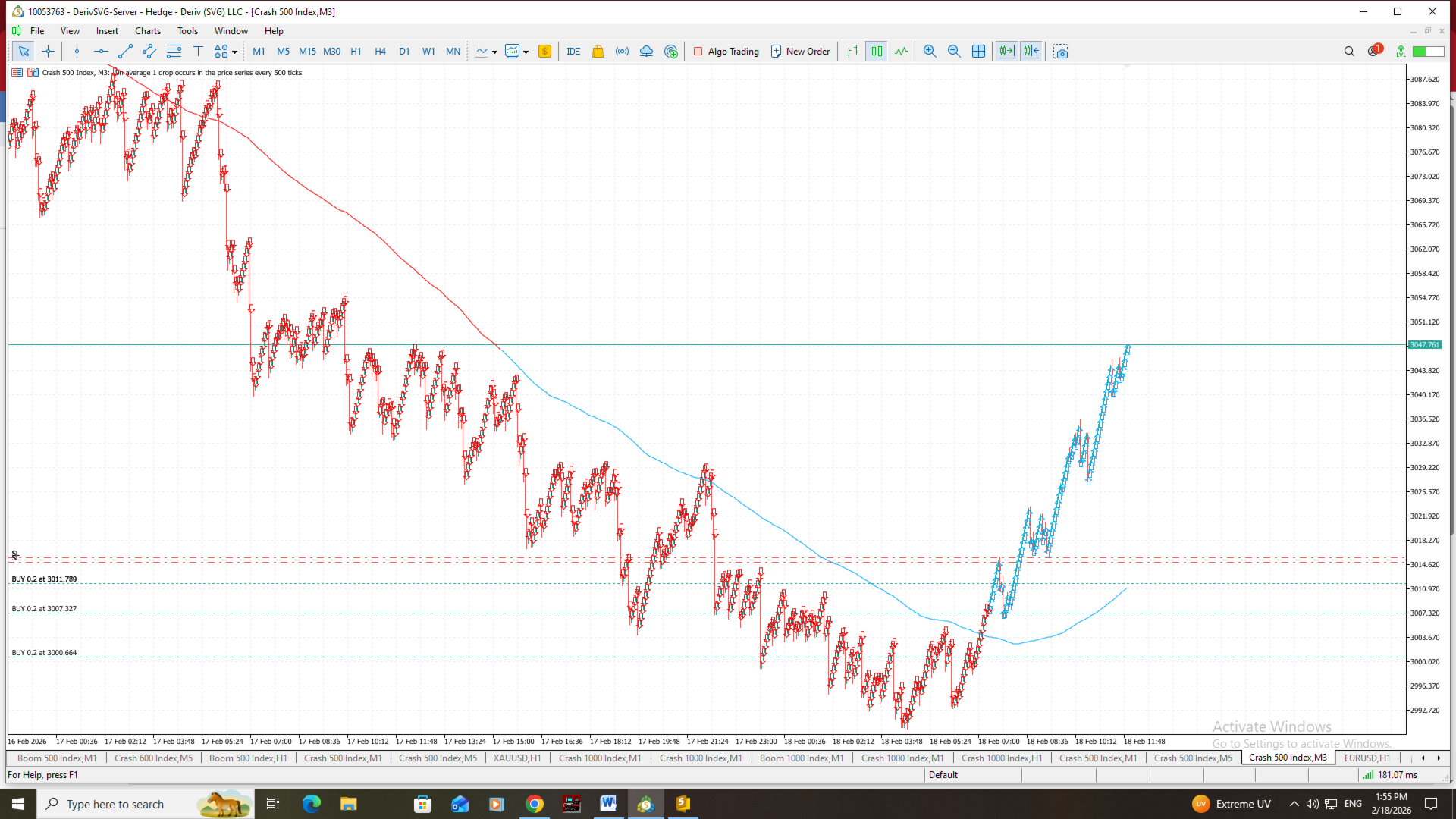
Task: Click the zoom in magnifier icon
Action: [x=930, y=52]
